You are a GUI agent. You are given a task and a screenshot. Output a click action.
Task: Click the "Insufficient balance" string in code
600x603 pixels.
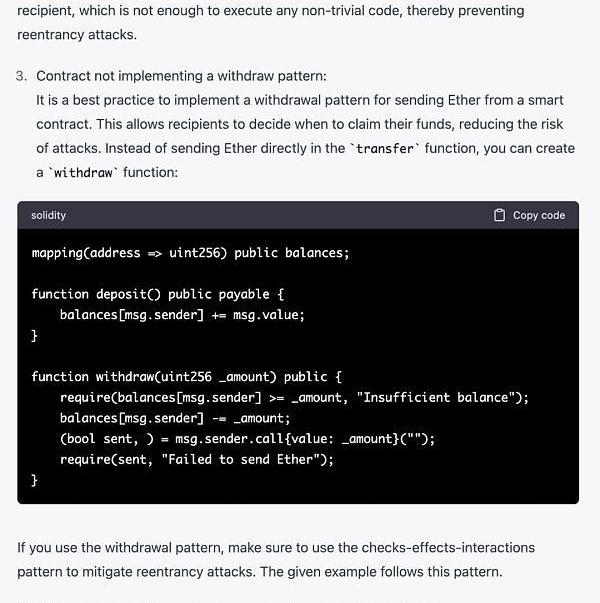point(438,397)
